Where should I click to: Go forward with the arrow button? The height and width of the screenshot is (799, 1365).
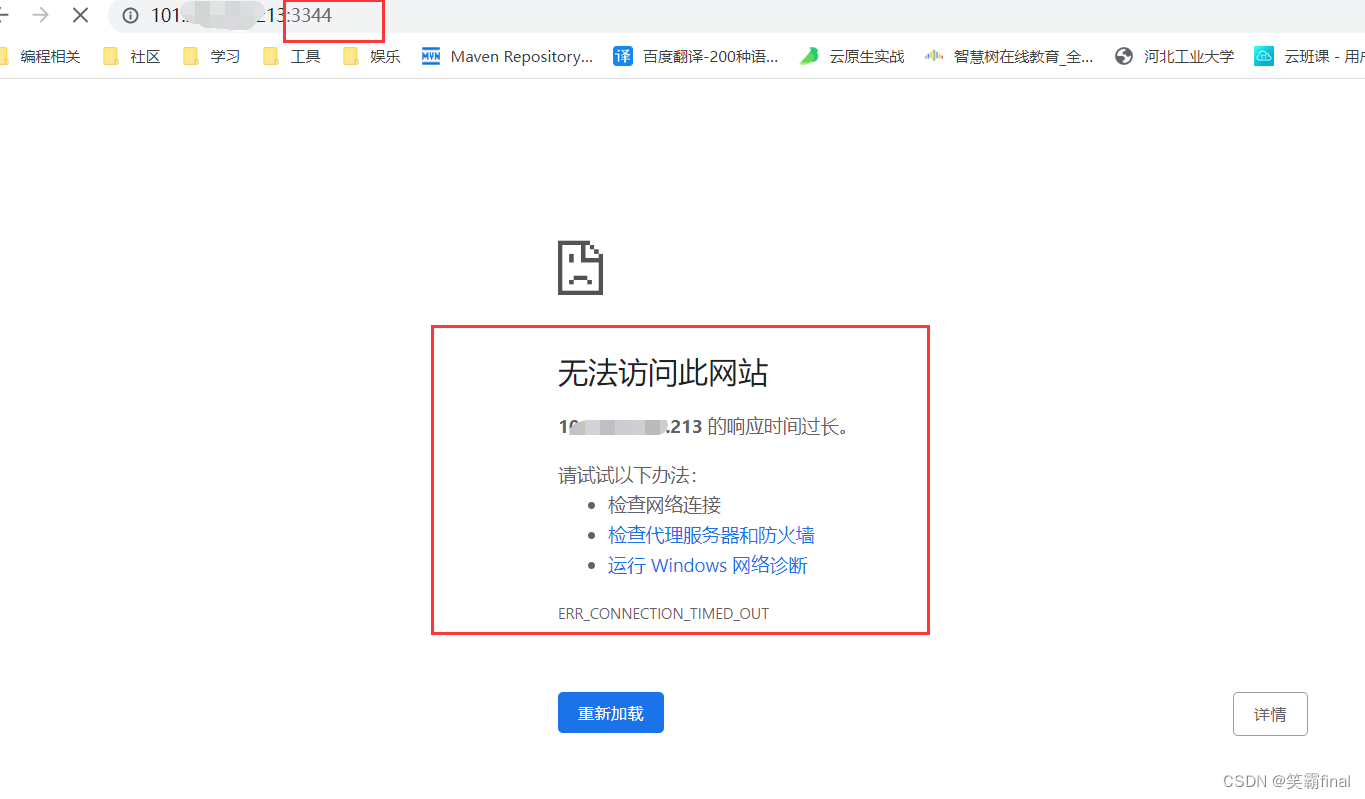(x=40, y=15)
